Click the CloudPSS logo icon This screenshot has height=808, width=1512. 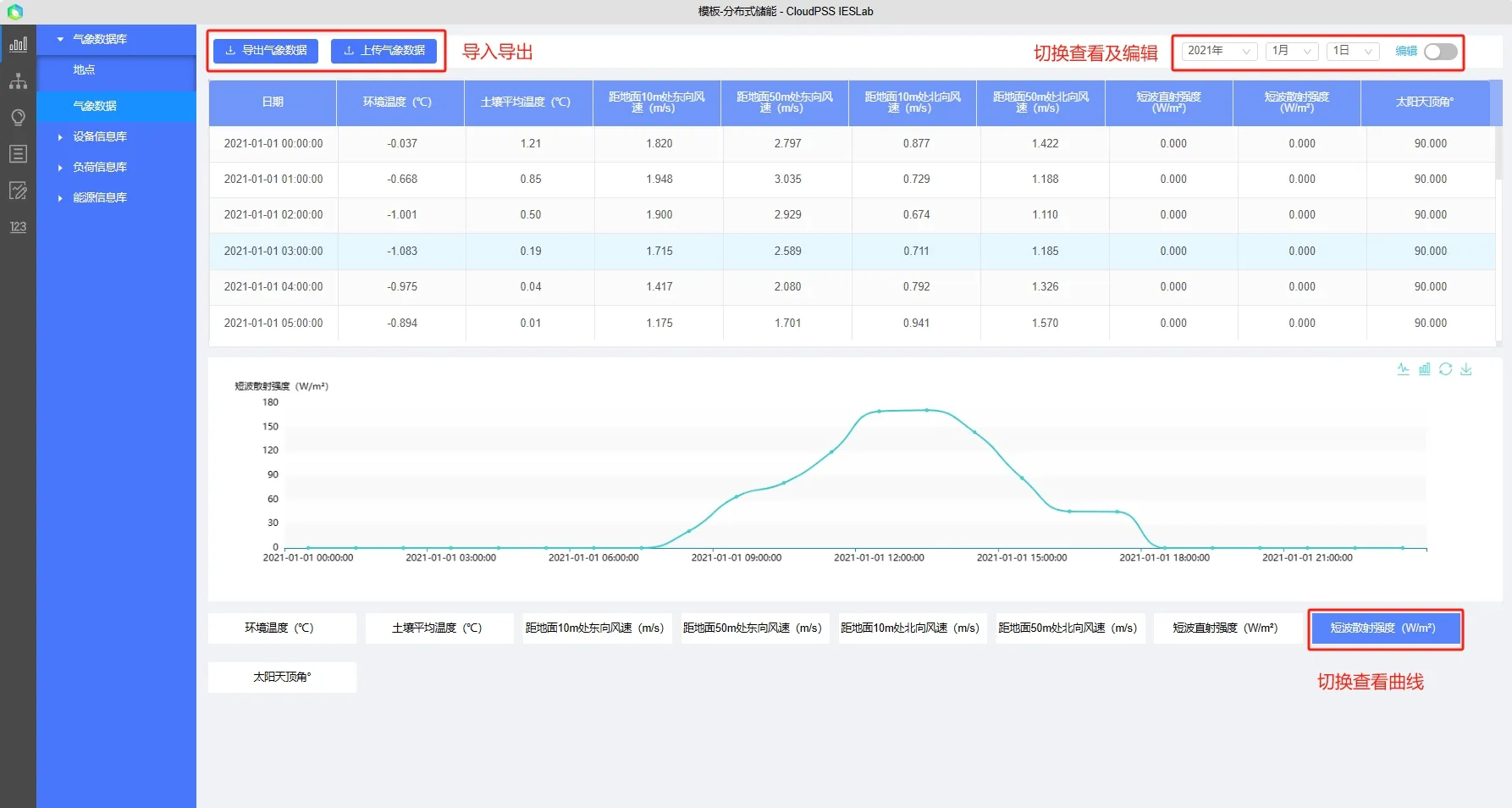(x=14, y=12)
